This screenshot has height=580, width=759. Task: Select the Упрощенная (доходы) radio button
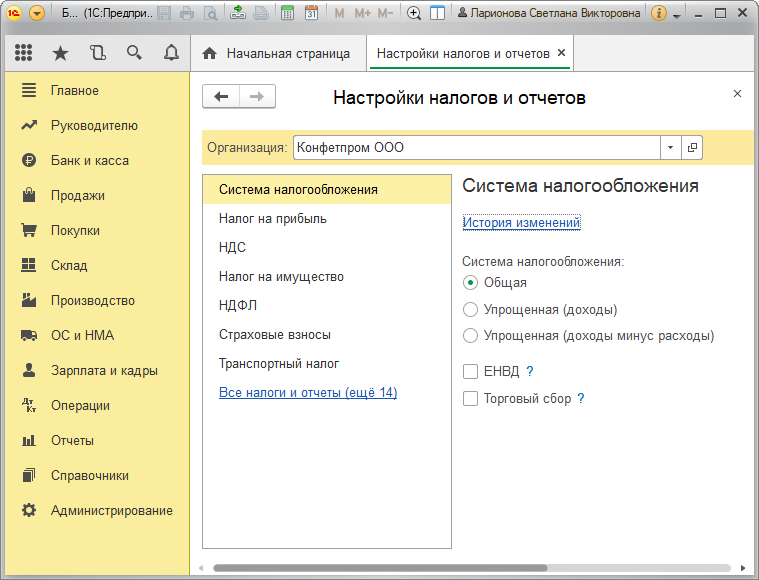click(470, 309)
